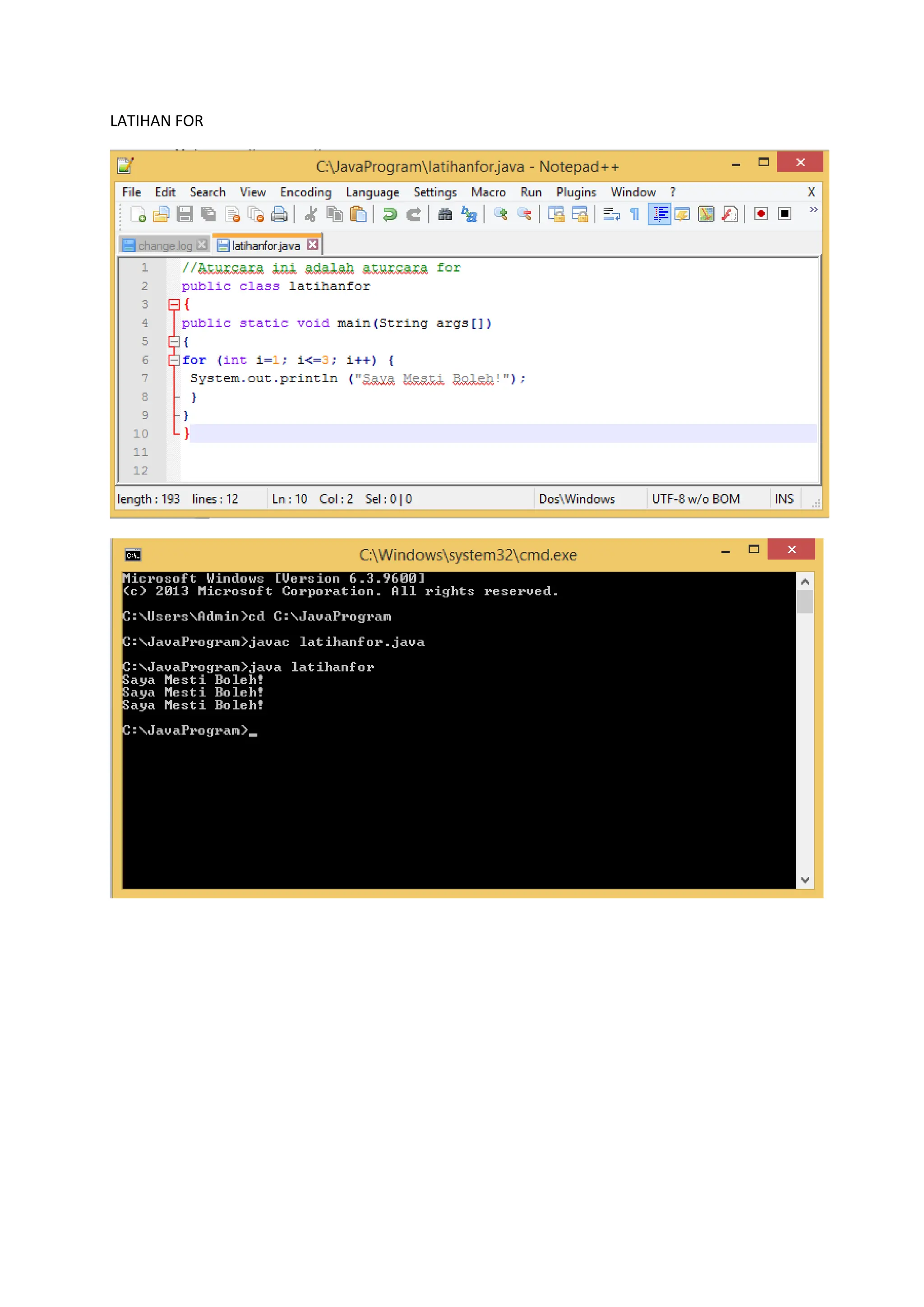Click the Close All toolbar icon

pyautogui.click(x=256, y=214)
